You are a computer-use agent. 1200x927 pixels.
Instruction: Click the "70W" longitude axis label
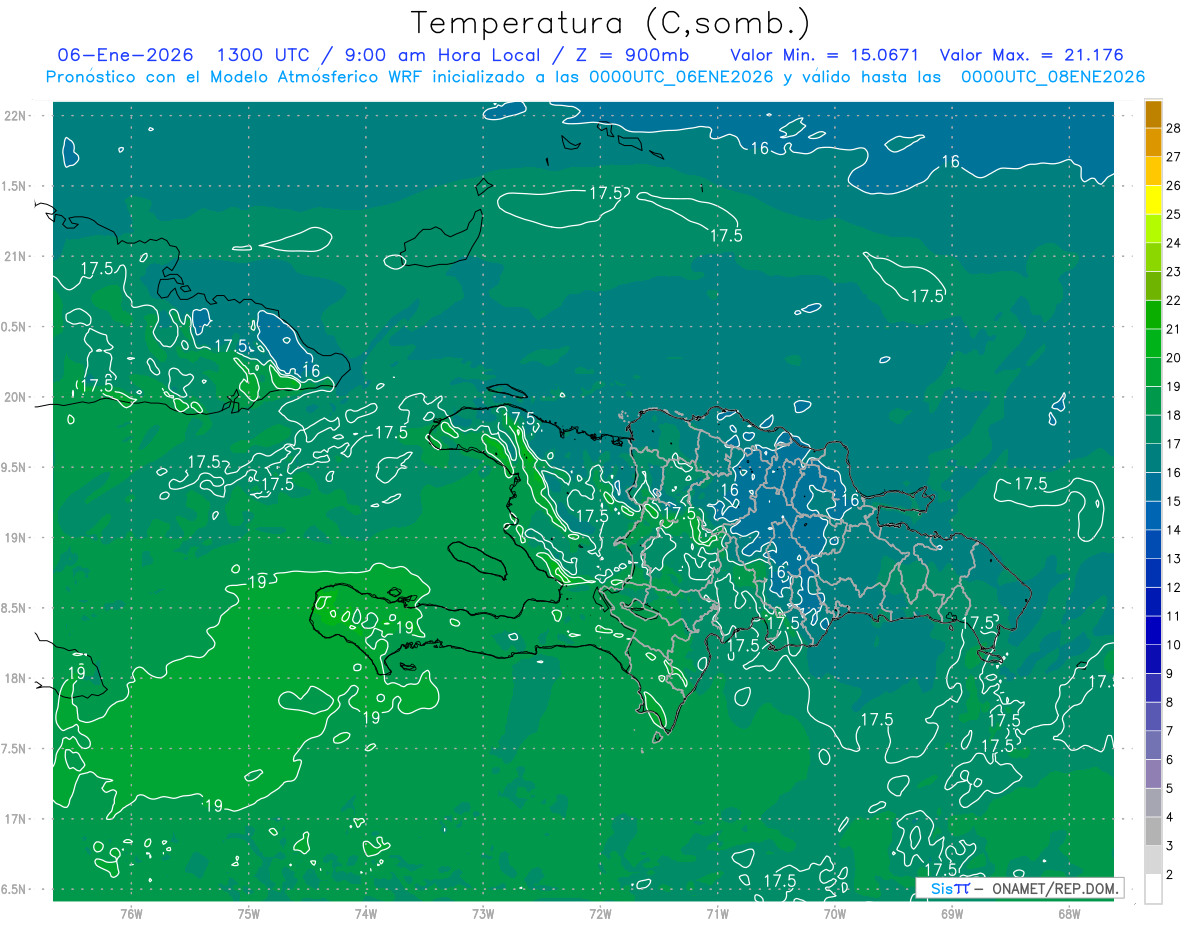tap(835, 914)
